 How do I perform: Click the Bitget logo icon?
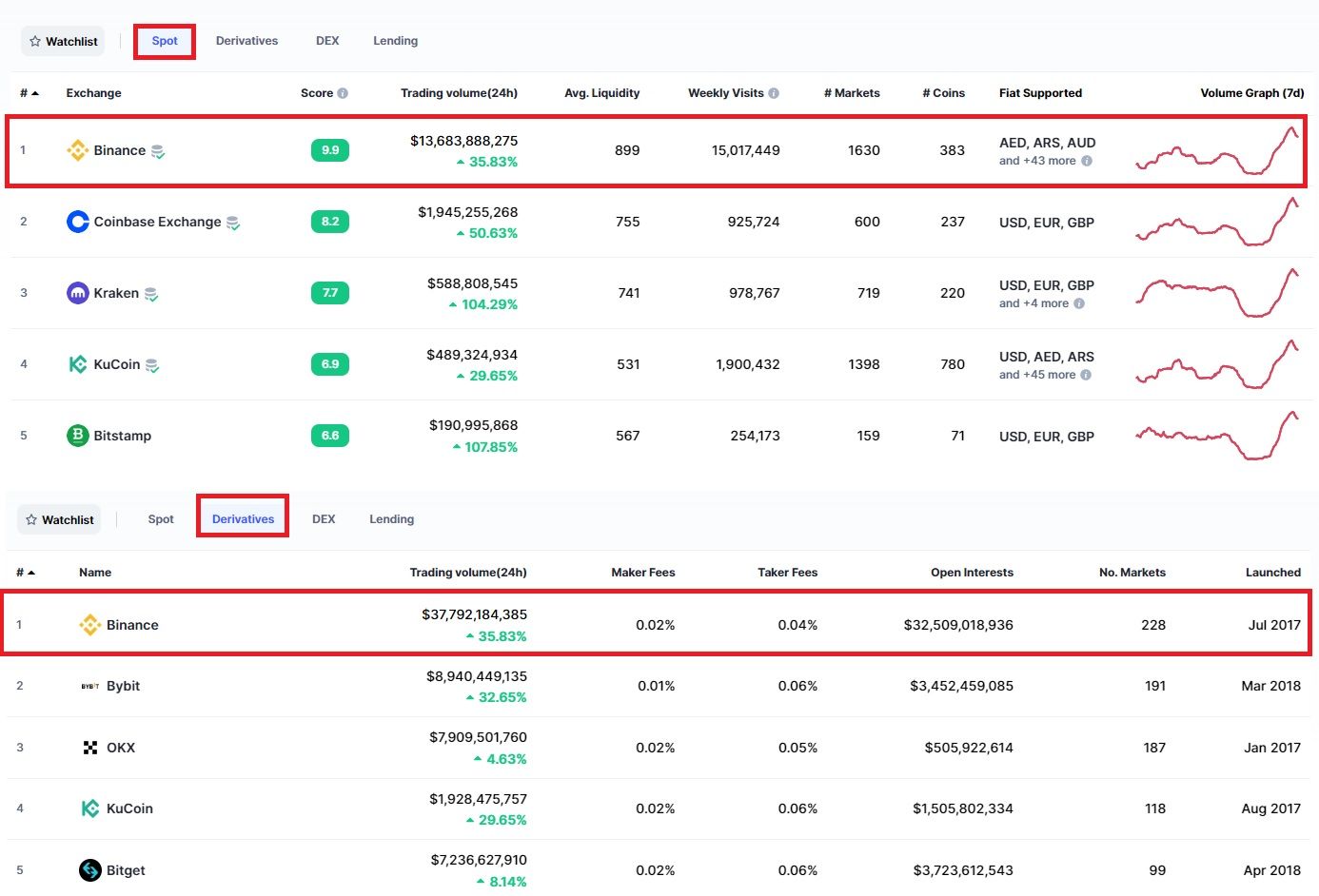pyautogui.click(x=90, y=870)
